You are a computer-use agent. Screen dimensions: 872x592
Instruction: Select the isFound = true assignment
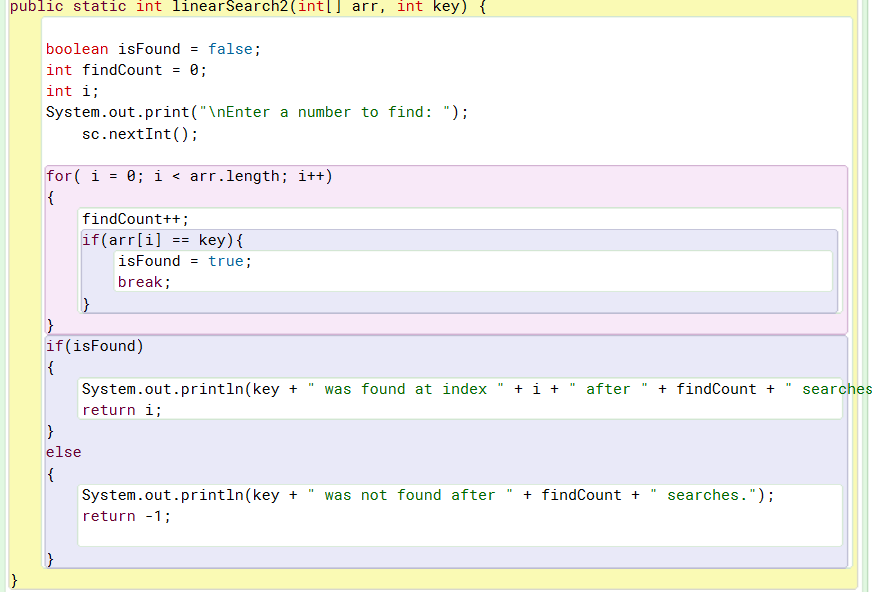coord(185,260)
